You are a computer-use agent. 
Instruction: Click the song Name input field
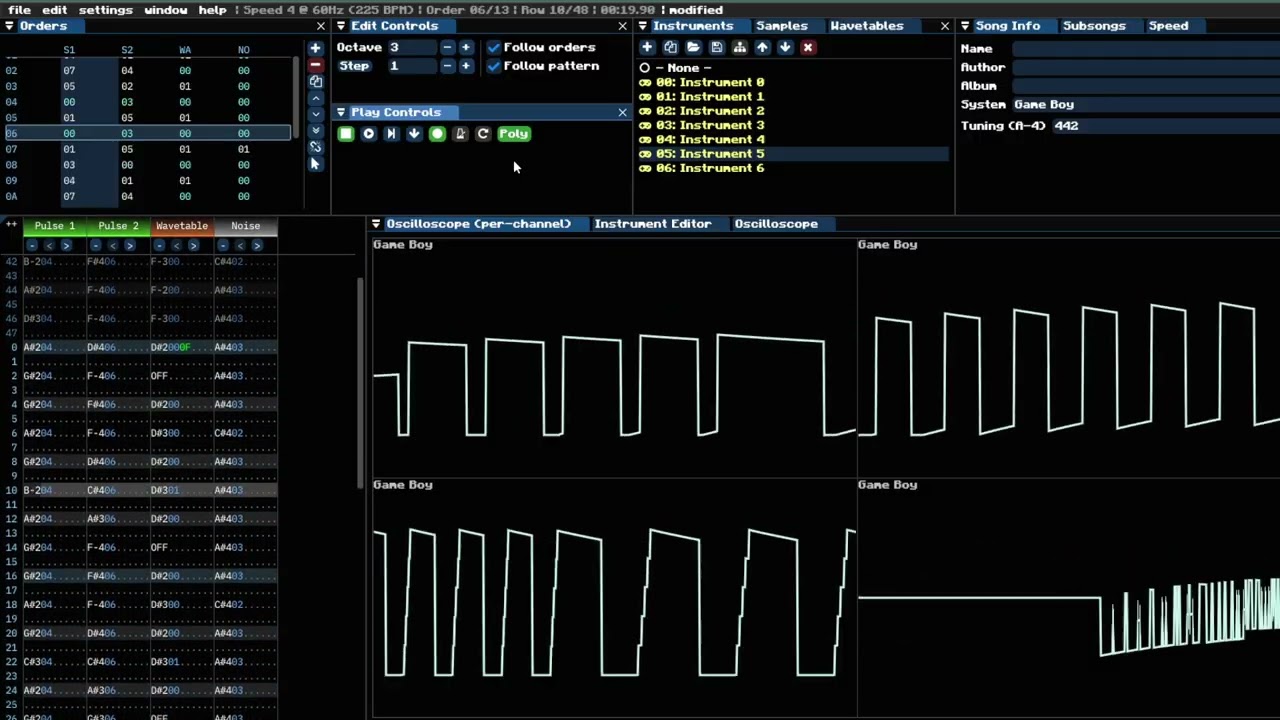(1146, 49)
